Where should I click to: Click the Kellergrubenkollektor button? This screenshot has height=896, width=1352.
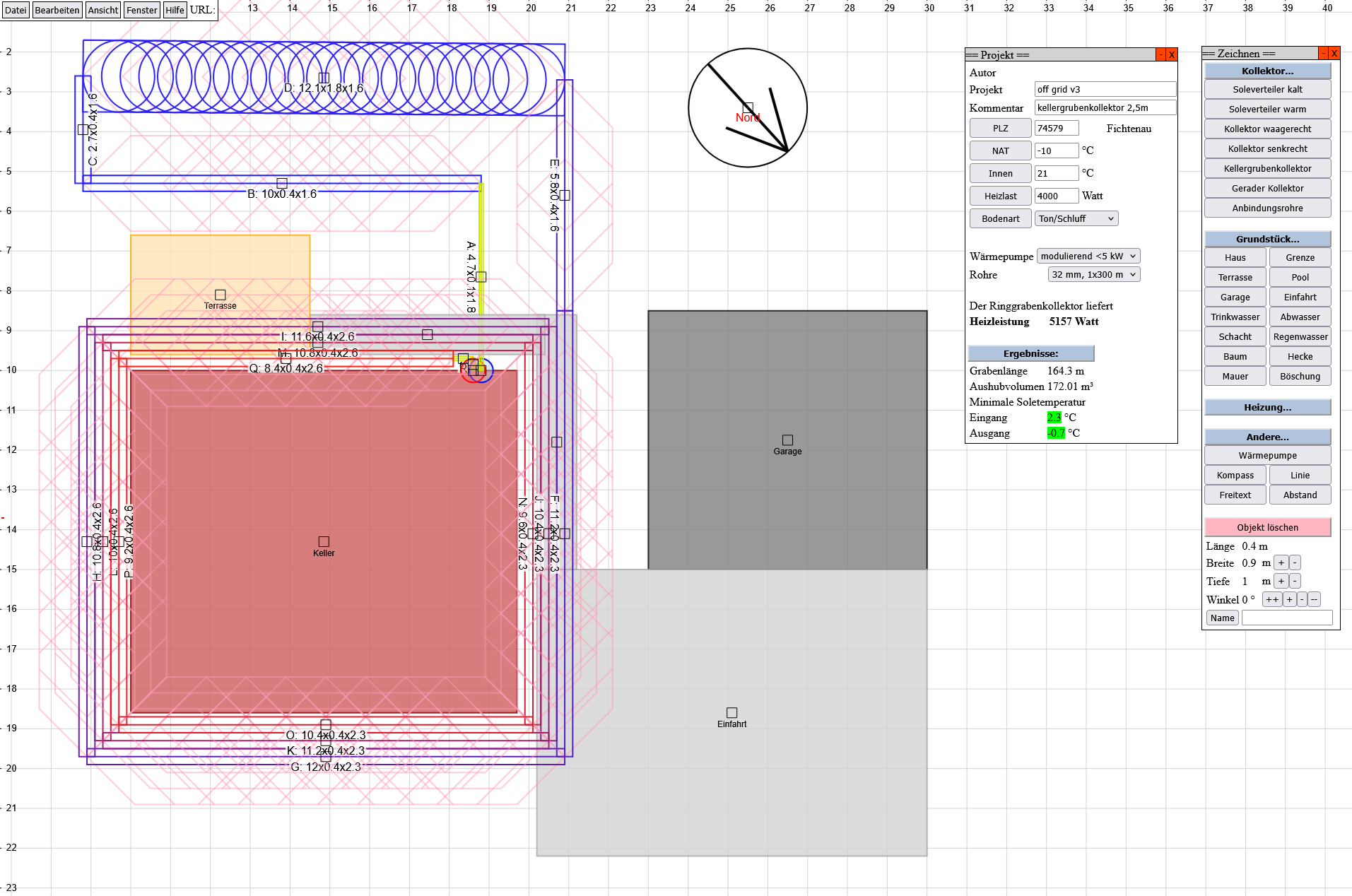(1267, 169)
